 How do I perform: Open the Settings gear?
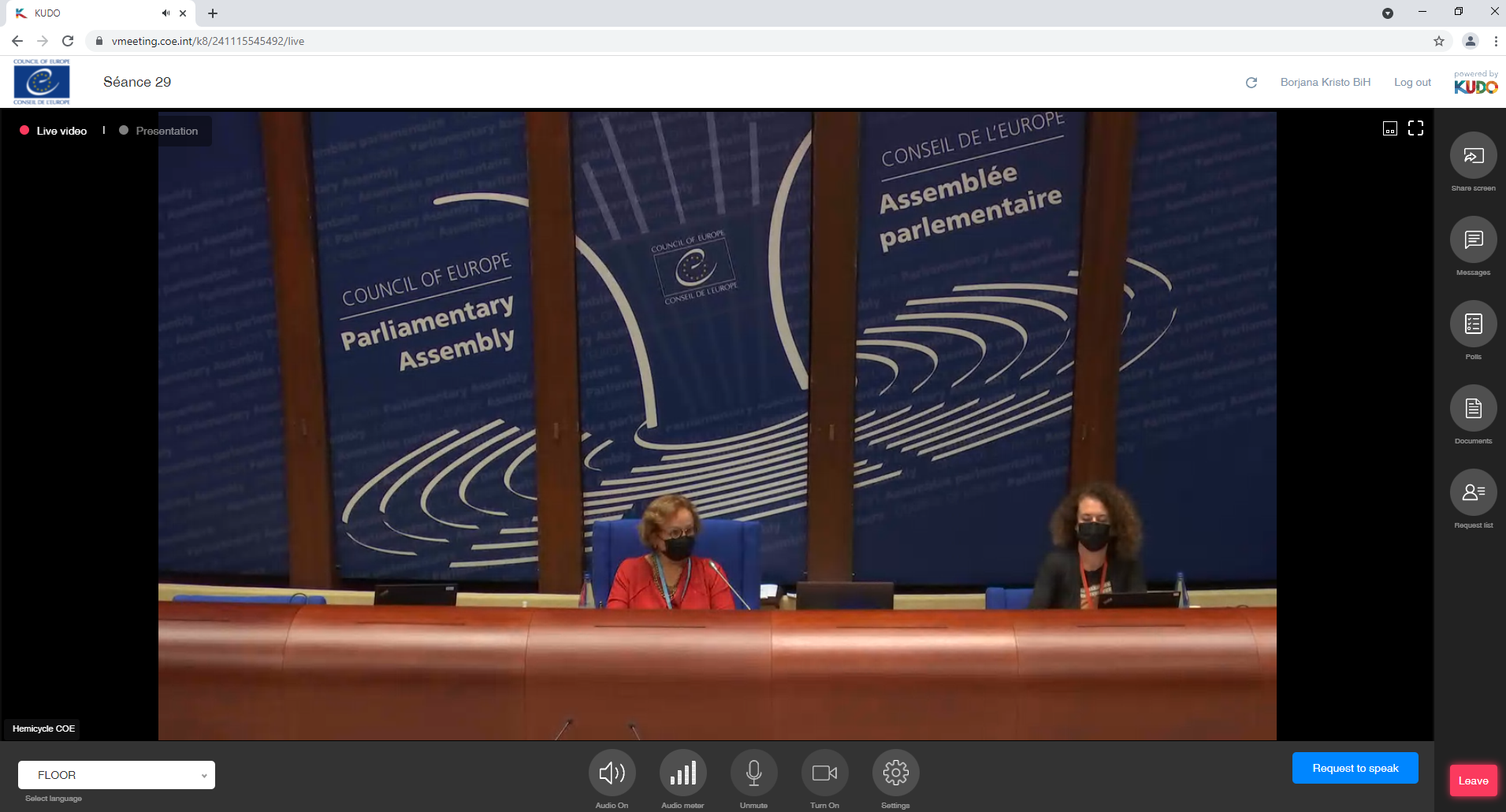click(x=895, y=773)
